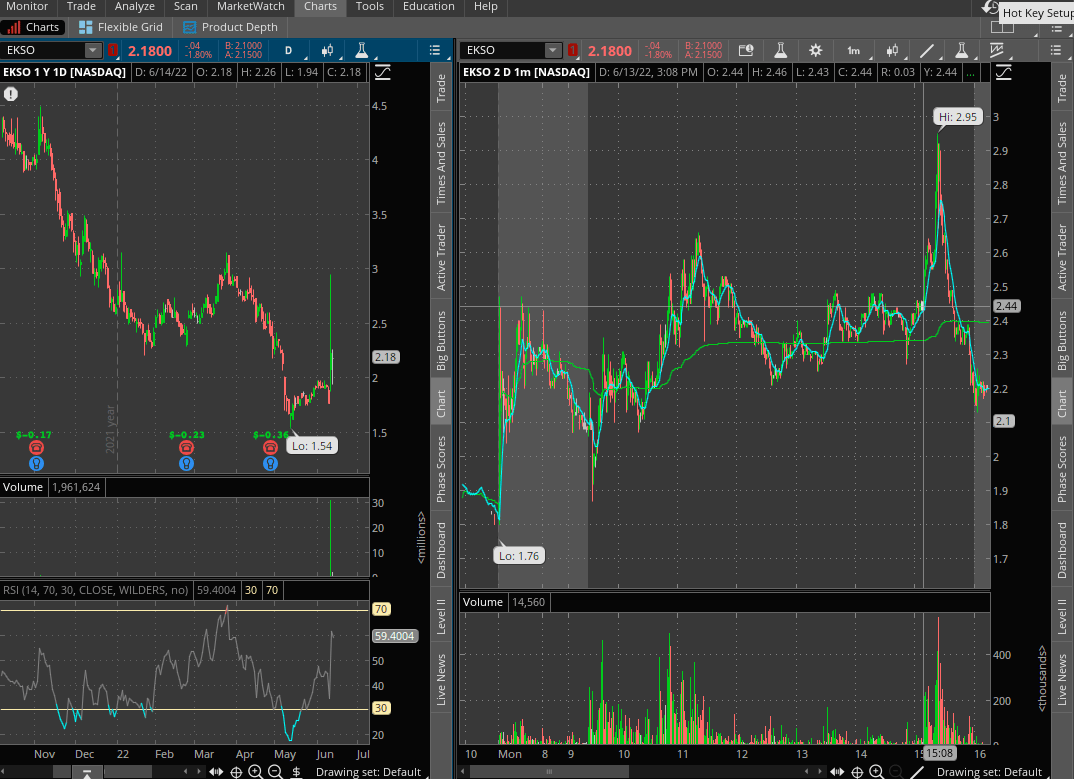Open the D aggregation dropdown on left chart
Viewport: 1074px width, 779px height.
point(289,50)
